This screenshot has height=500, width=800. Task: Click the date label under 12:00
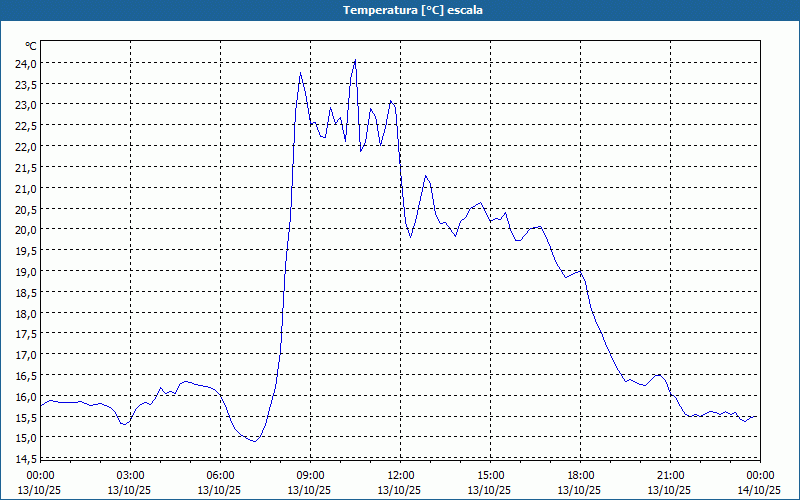[x=399, y=490]
